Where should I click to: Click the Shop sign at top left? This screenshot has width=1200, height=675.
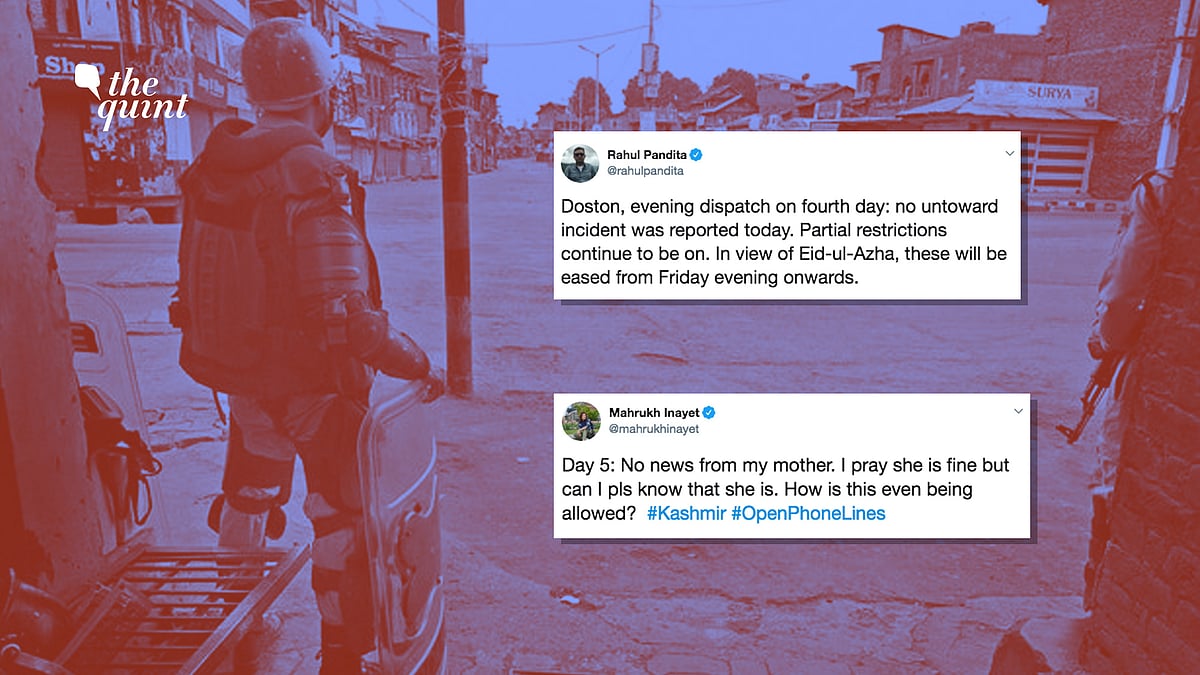[65, 66]
